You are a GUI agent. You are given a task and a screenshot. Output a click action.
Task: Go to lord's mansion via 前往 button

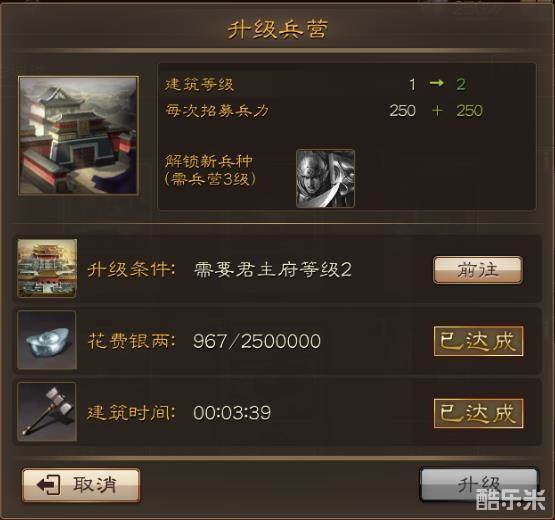[478, 270]
